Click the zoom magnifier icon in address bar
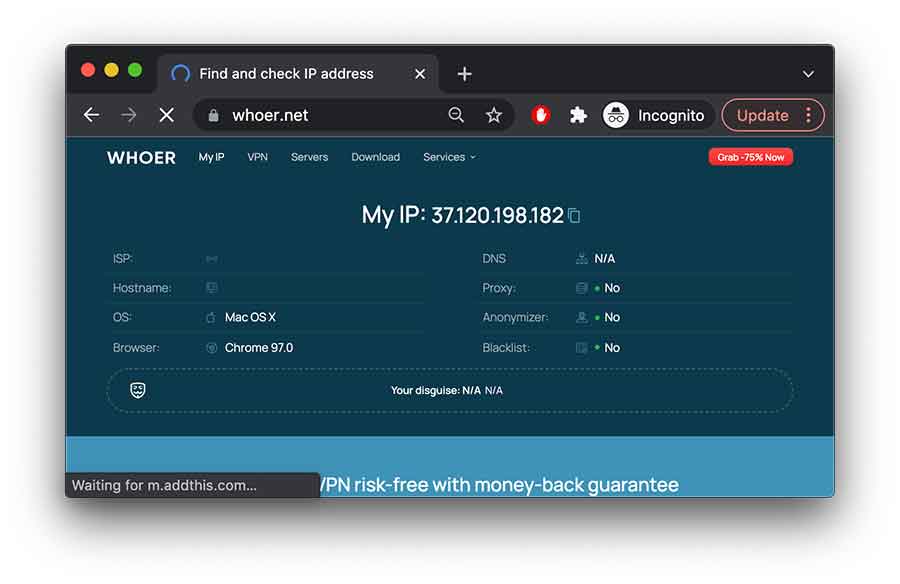900x584 pixels. 456,115
